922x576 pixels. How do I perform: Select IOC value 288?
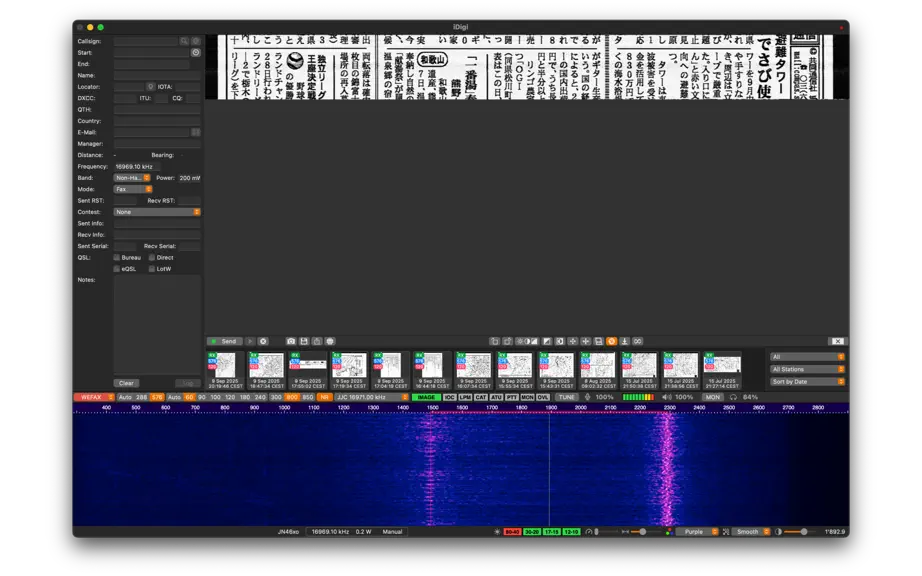[x=142, y=397]
